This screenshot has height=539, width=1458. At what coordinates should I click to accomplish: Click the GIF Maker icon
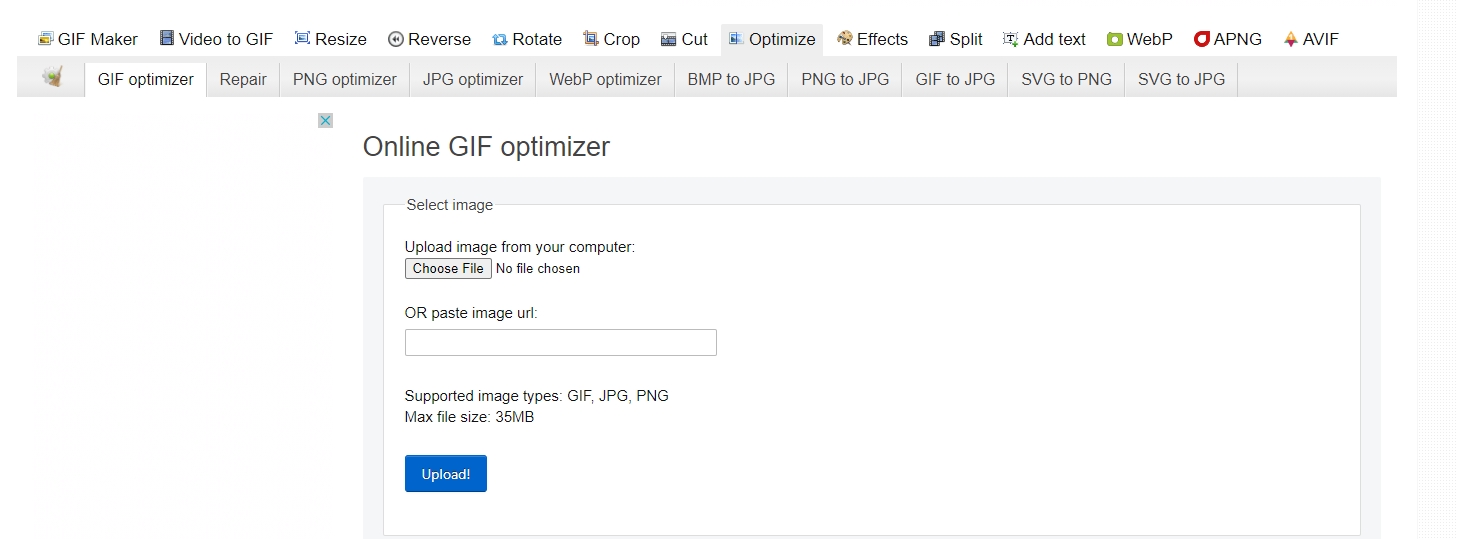coord(45,39)
